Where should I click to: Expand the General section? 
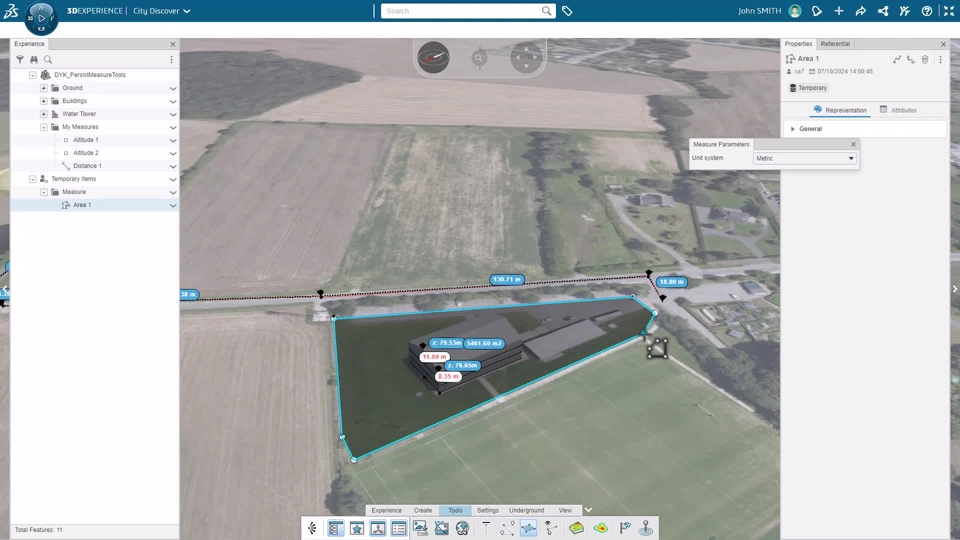coord(793,129)
